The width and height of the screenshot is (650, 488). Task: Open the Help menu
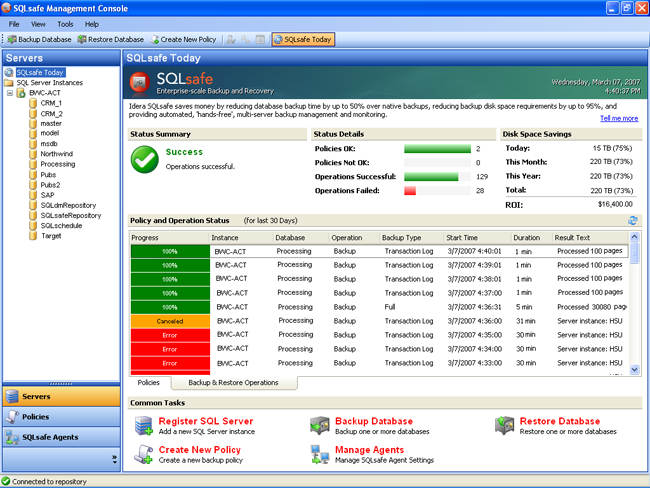92,24
